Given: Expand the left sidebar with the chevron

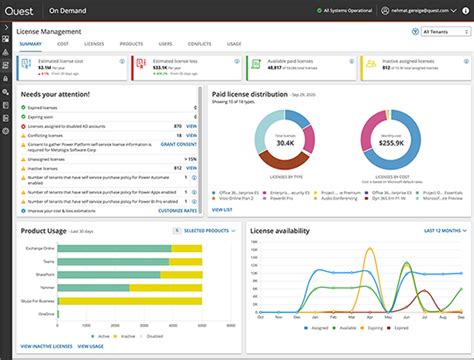Looking at the screenshot, I should [6, 27].
